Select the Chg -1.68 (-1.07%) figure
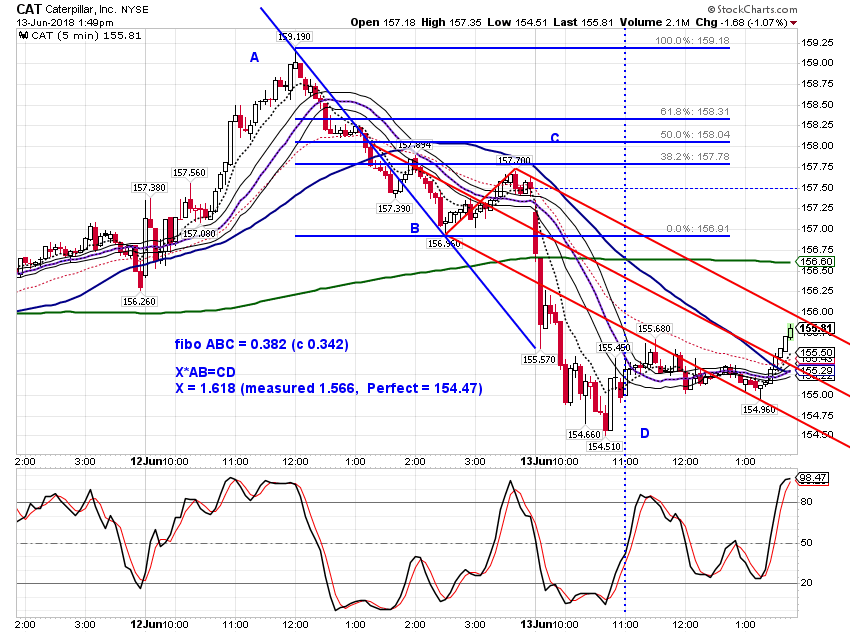Viewport: 850px width, 633px height. click(x=741, y=22)
